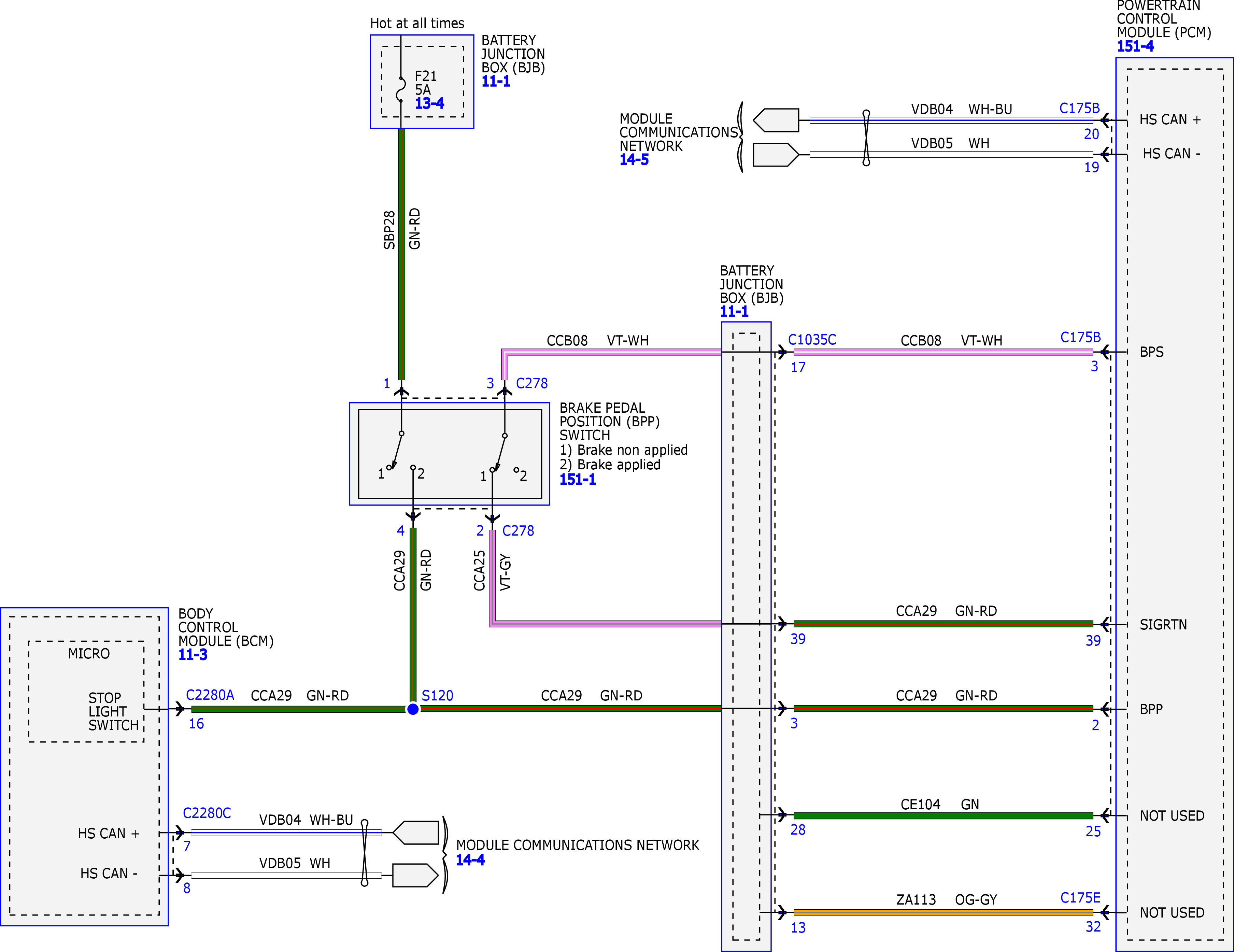The height and width of the screenshot is (952, 1234).
Task: Select connector label C175B near BPS
Action: pos(1080,337)
